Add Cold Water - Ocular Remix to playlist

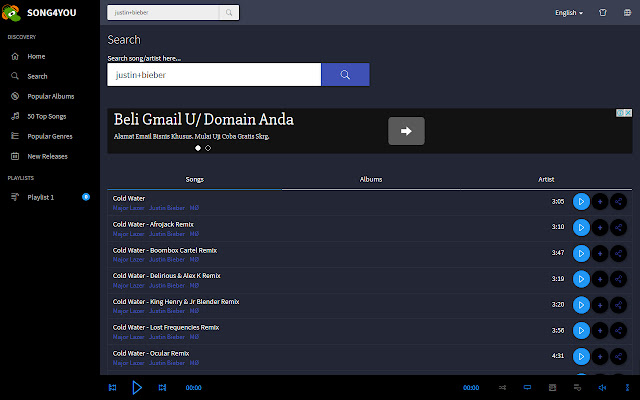pyautogui.click(x=600, y=356)
